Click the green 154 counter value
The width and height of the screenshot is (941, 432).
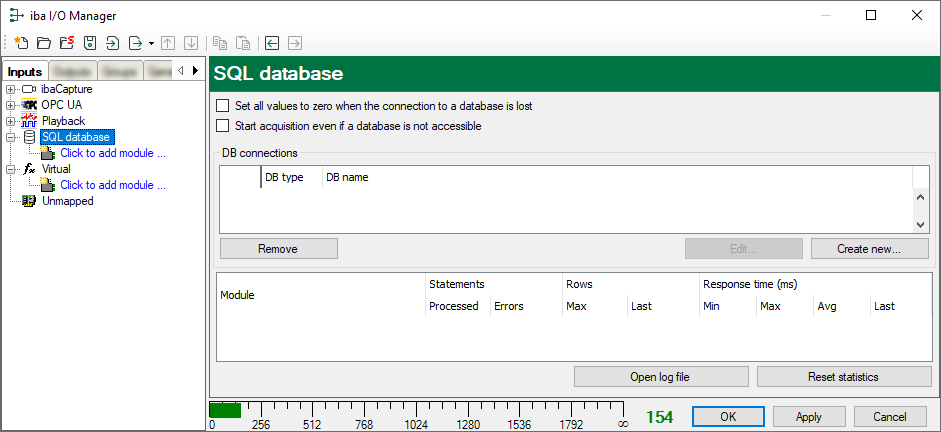[x=659, y=417]
